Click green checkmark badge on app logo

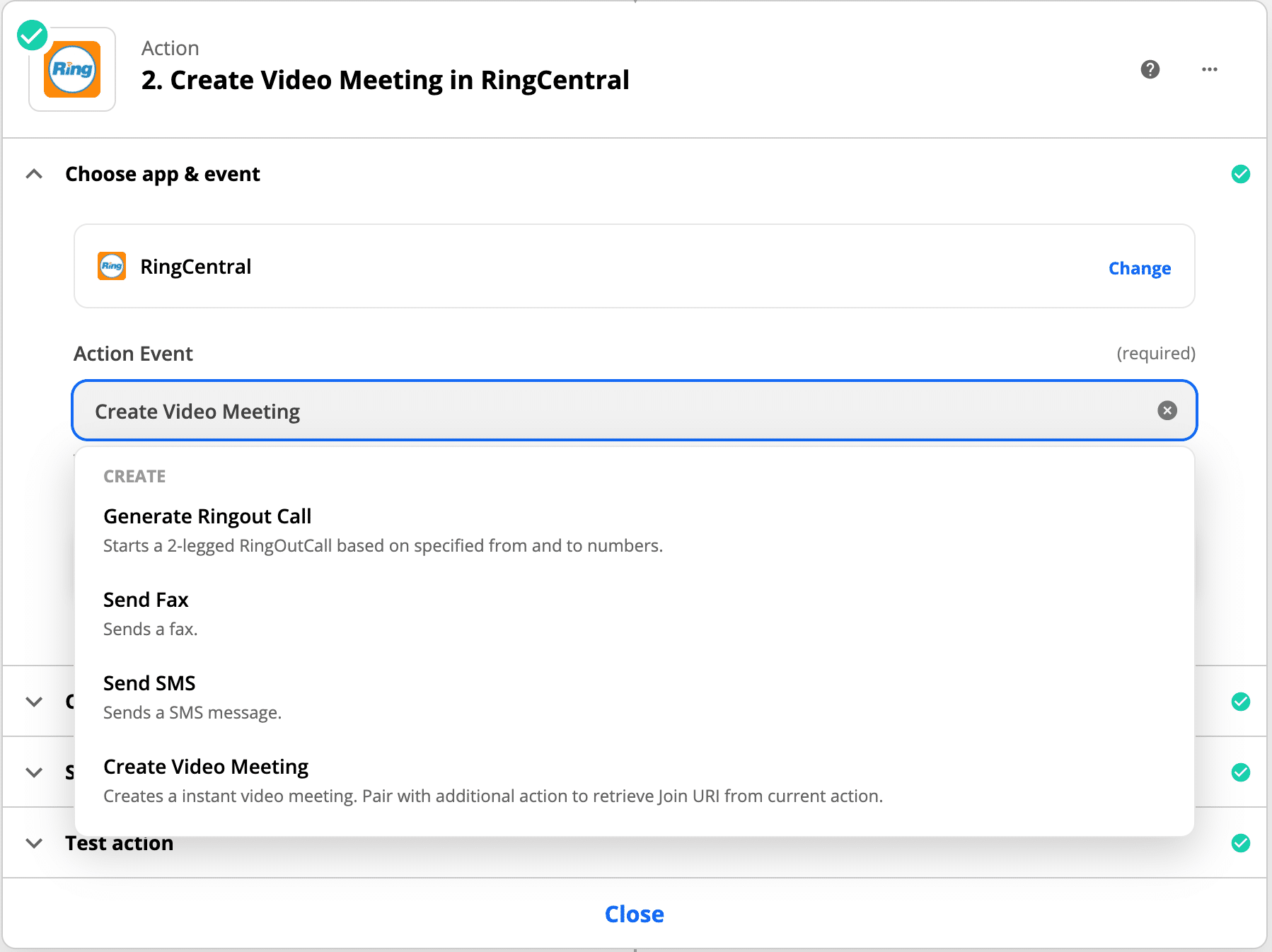pyautogui.click(x=33, y=35)
